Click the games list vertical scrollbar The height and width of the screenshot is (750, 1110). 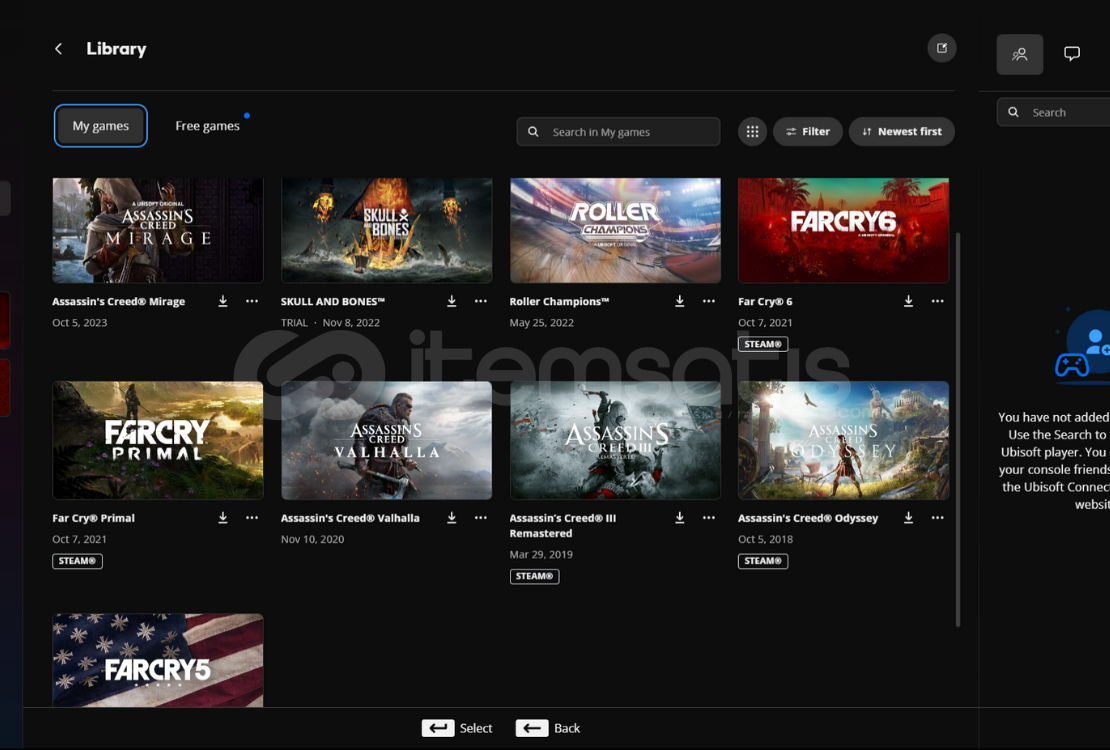pyautogui.click(x=959, y=429)
